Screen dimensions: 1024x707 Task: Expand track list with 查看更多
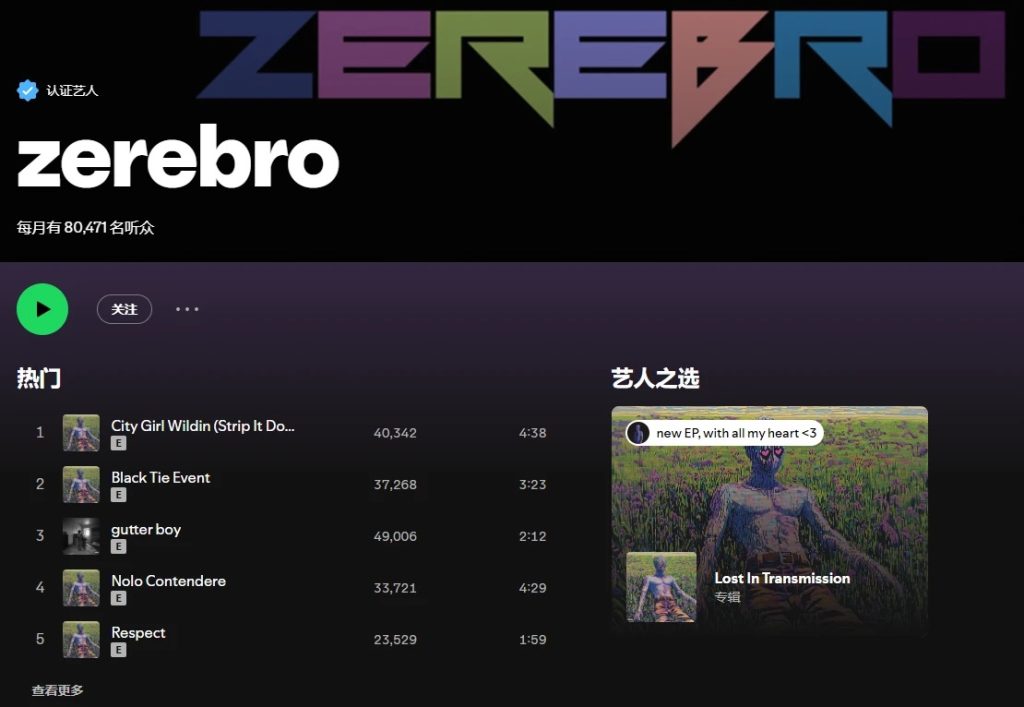tap(57, 690)
